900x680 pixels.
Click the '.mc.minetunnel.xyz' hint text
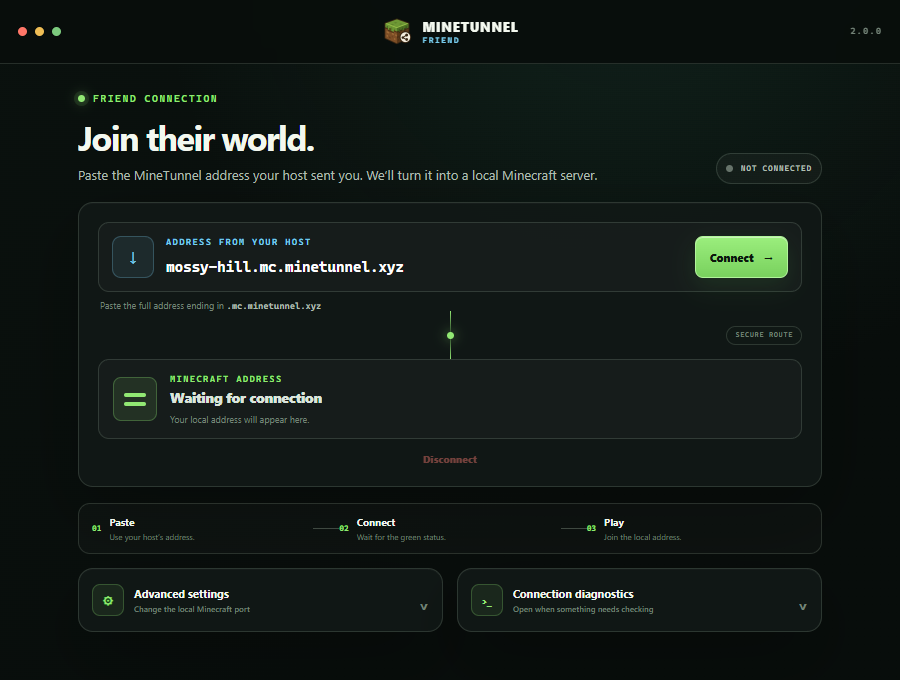pyautogui.click(x=274, y=306)
